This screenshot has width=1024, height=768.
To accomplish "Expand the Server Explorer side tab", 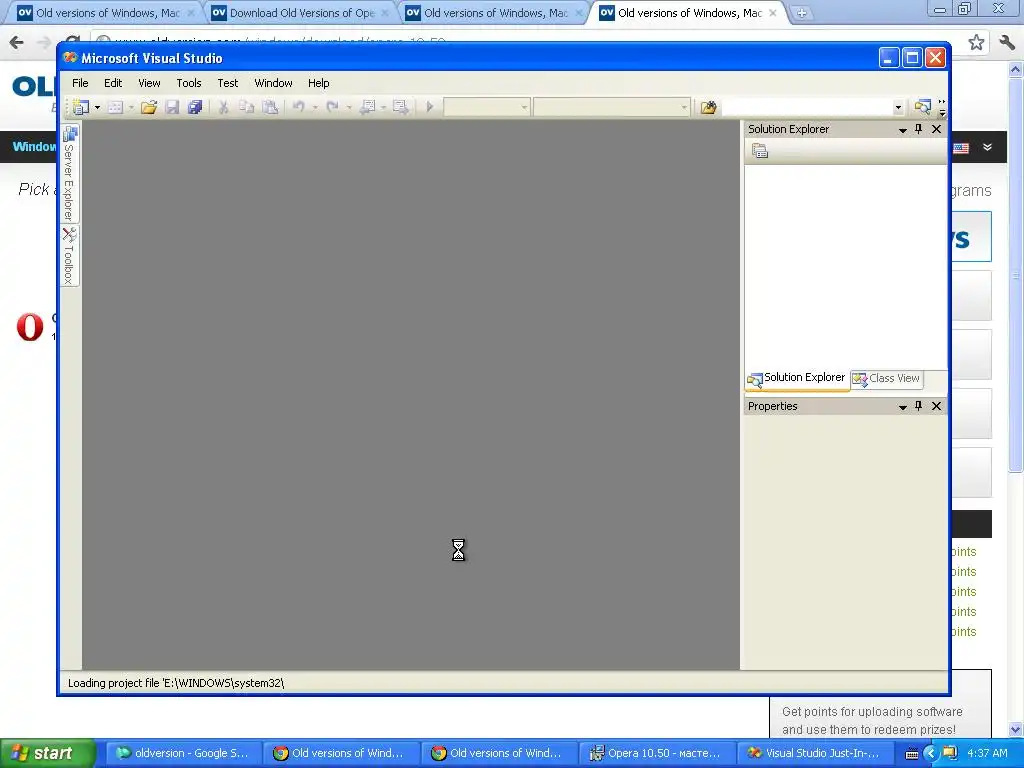I will [69, 174].
